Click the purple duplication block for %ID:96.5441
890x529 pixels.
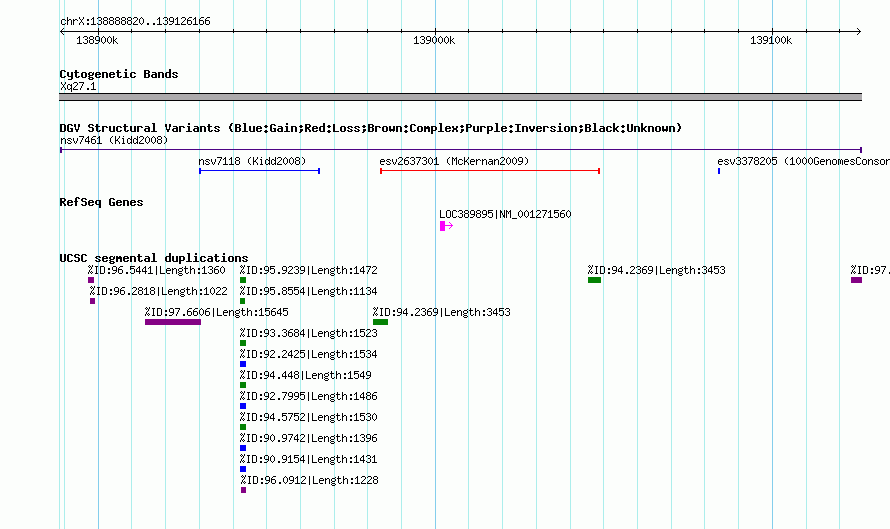(x=91, y=280)
